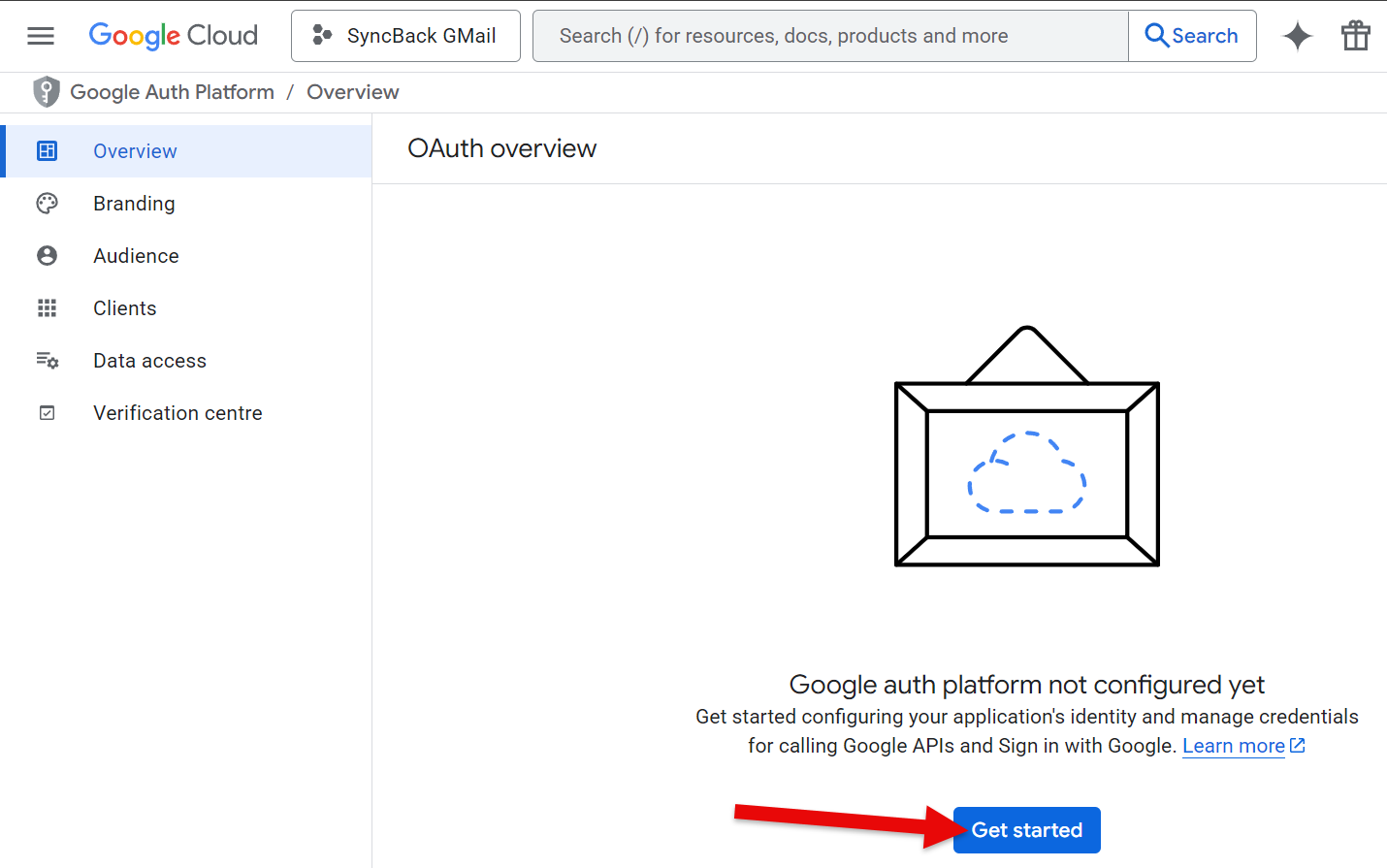Open Gemini sparkle assistant icon
This screenshot has height=868, width=1387.
pyautogui.click(x=1297, y=36)
